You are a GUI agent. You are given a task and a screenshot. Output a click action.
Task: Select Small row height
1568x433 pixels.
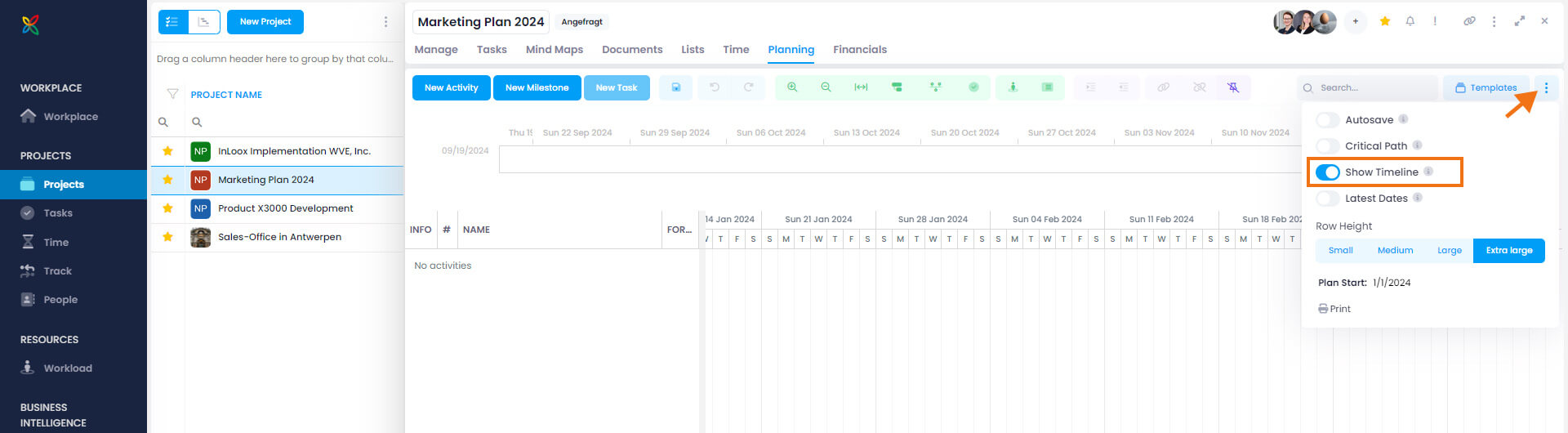pyautogui.click(x=1340, y=251)
